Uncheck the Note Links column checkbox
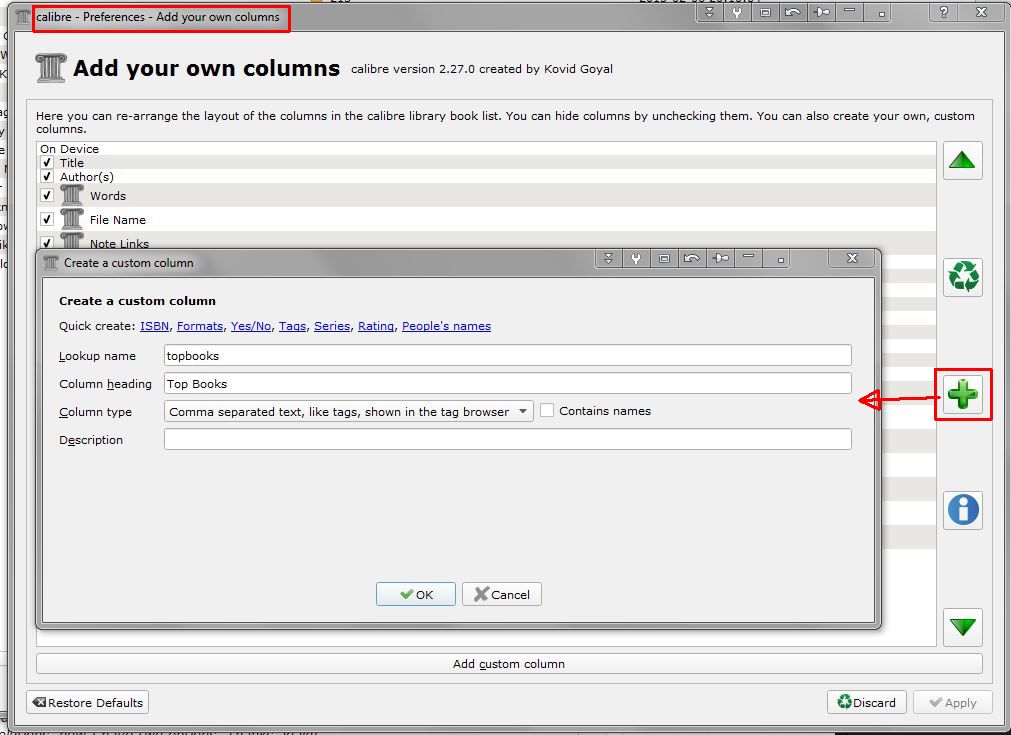The image size is (1011, 735). (x=46, y=243)
